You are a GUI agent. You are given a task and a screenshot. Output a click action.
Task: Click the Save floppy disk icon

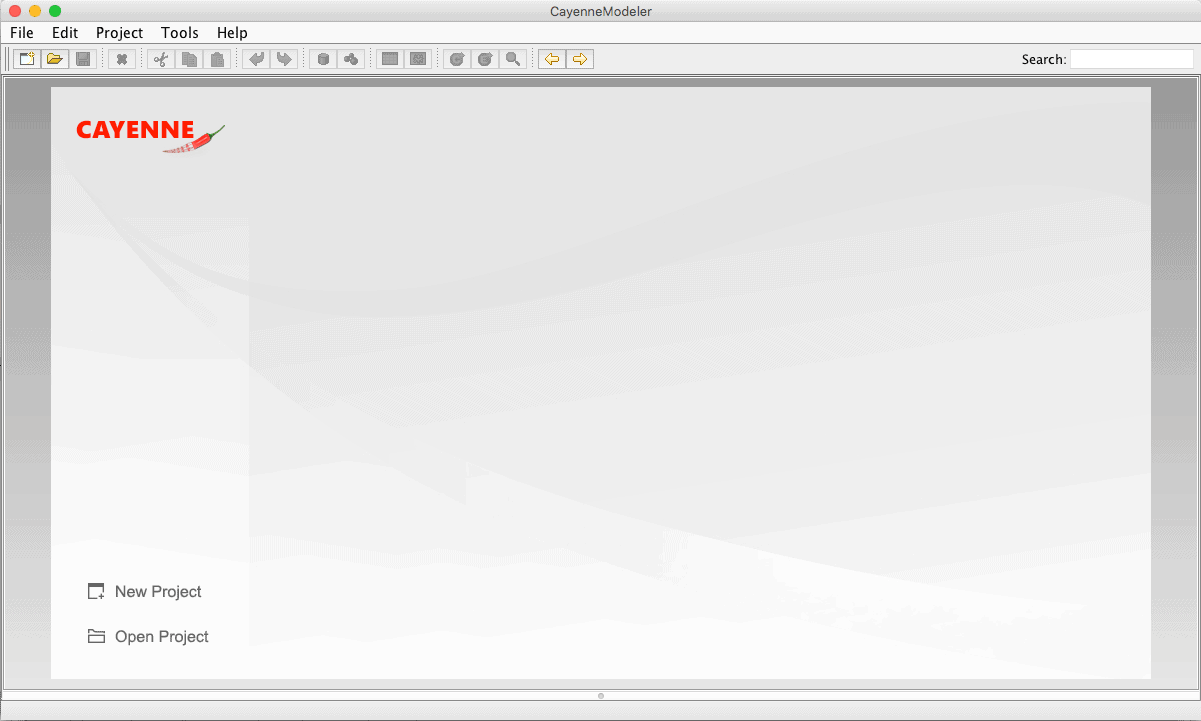coord(83,59)
